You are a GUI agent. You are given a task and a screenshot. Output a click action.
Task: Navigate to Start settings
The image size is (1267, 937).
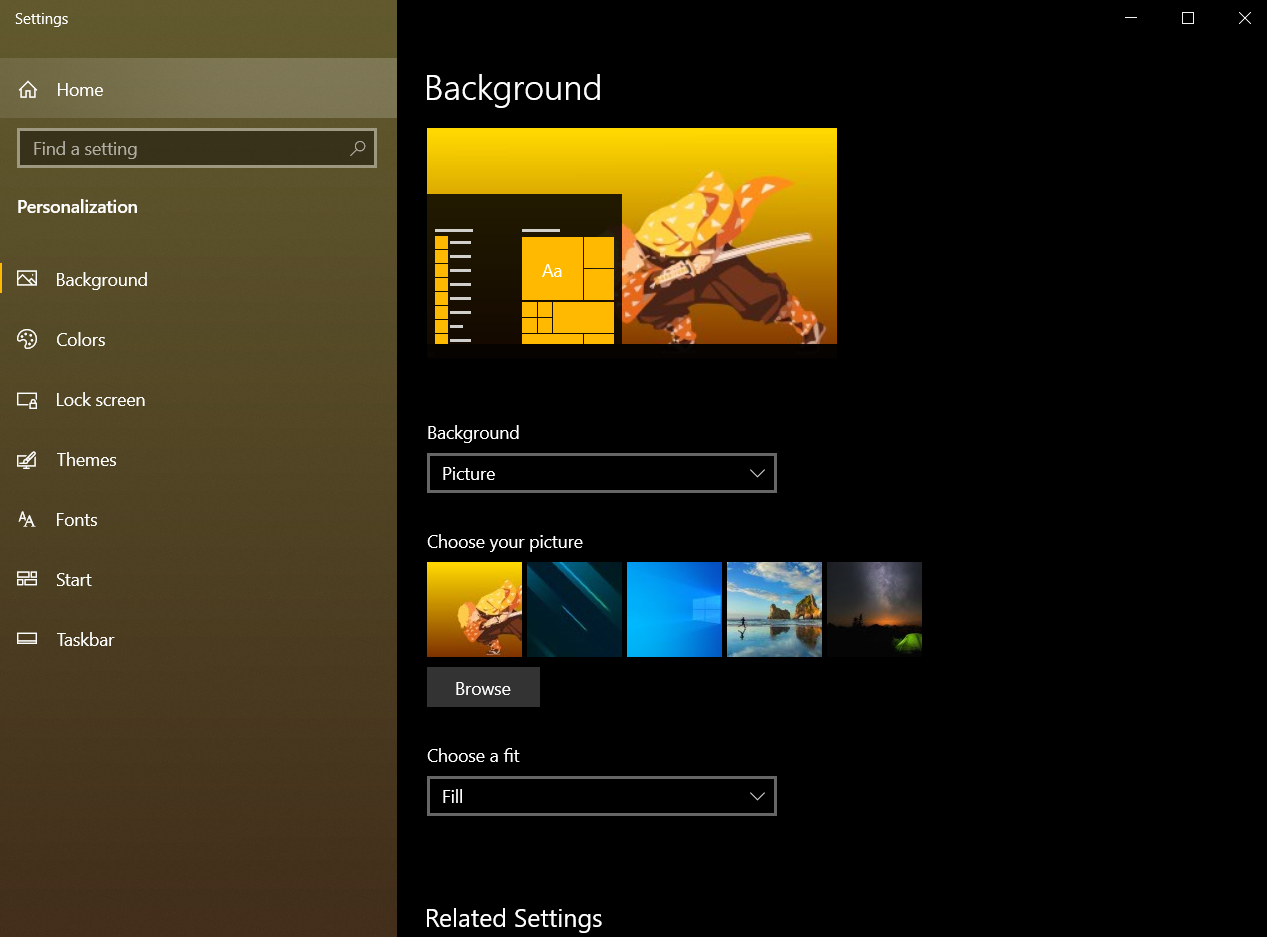198,580
